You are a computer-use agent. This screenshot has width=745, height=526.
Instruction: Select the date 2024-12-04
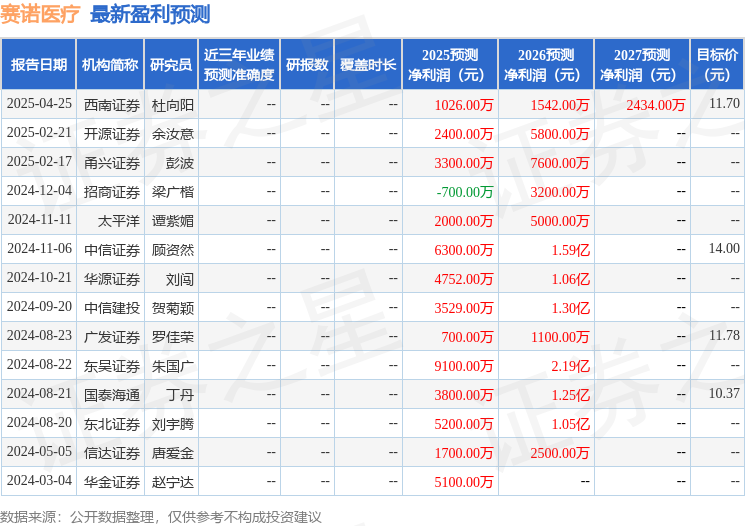(x=39, y=191)
